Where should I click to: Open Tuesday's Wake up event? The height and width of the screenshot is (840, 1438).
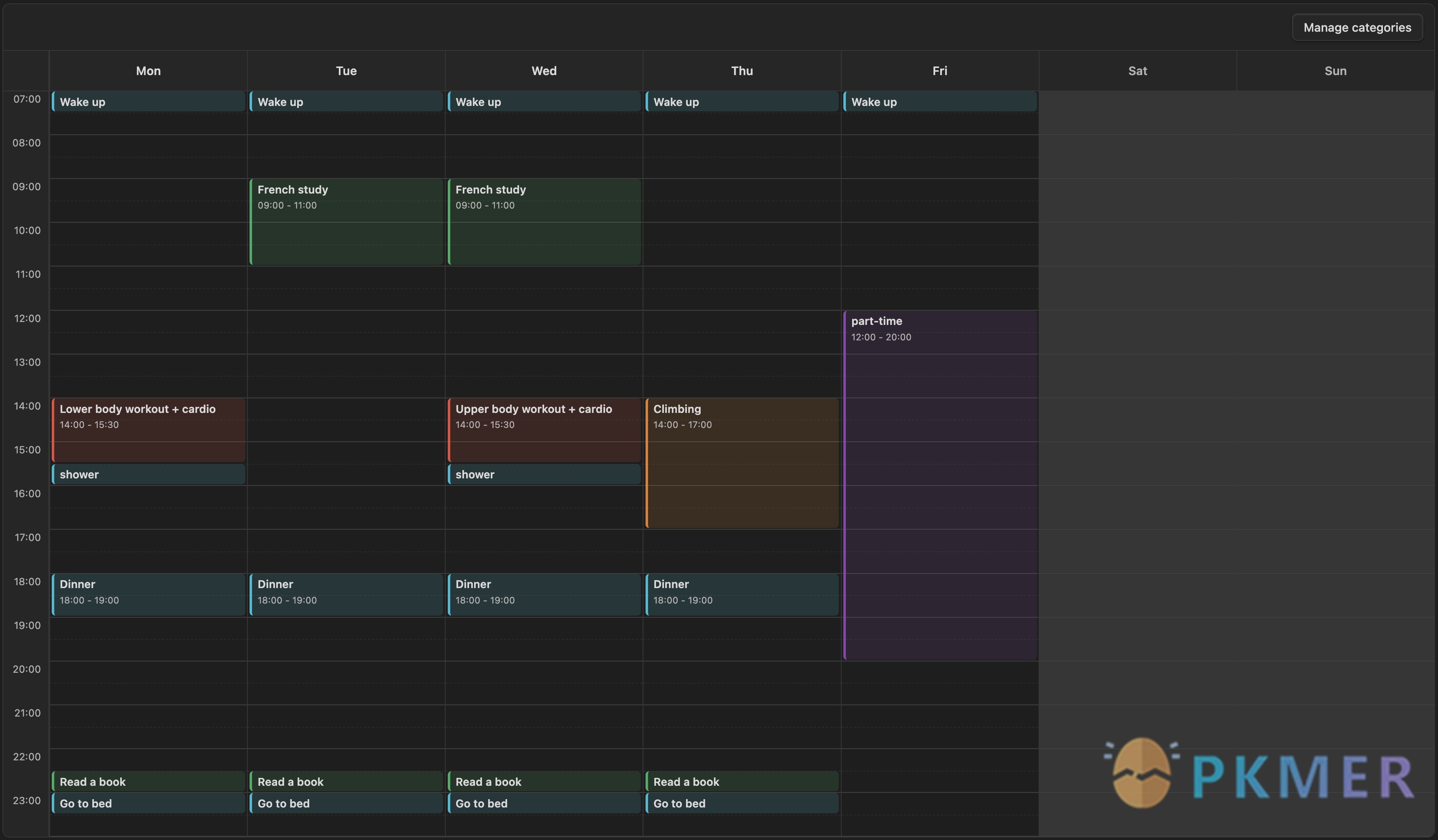[346, 101]
